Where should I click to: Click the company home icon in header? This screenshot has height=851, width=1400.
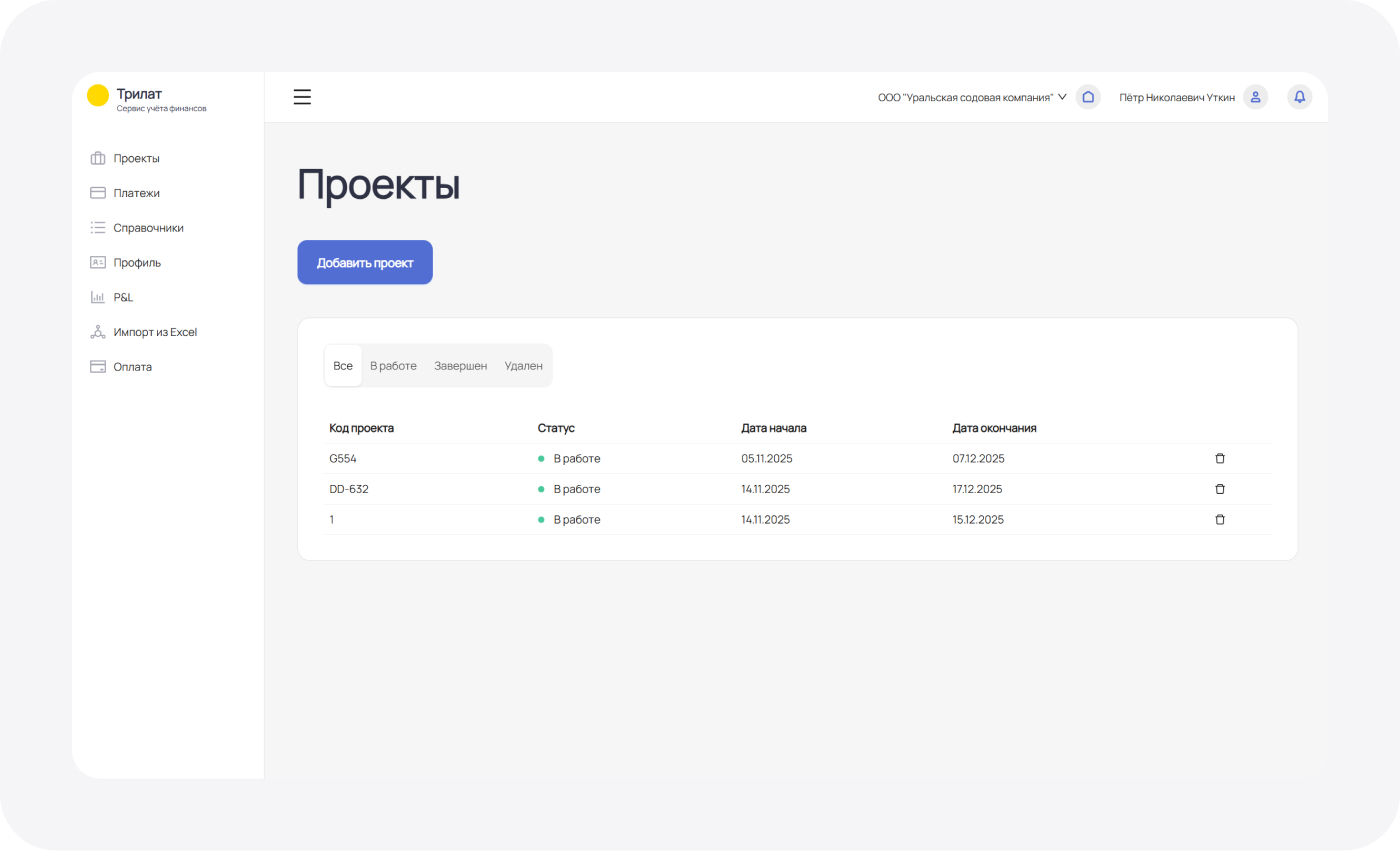1088,97
